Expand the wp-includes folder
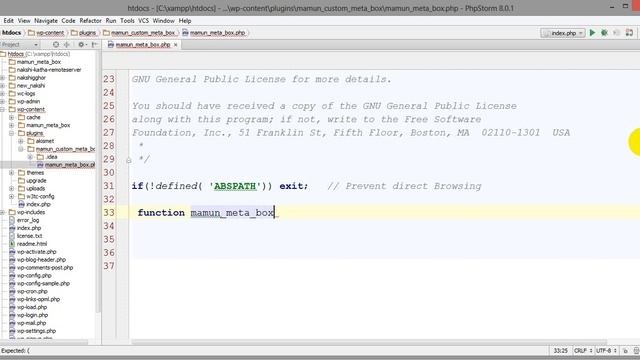 [3, 212]
